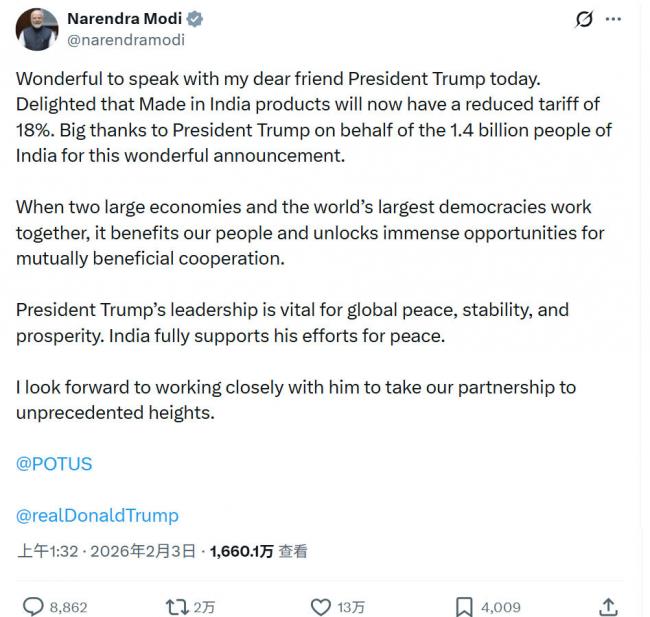Viewport: 650px width, 617px height.
Task: Click the 上午1:32 · 2026年2月3日 timestamp
Action: 110,551
